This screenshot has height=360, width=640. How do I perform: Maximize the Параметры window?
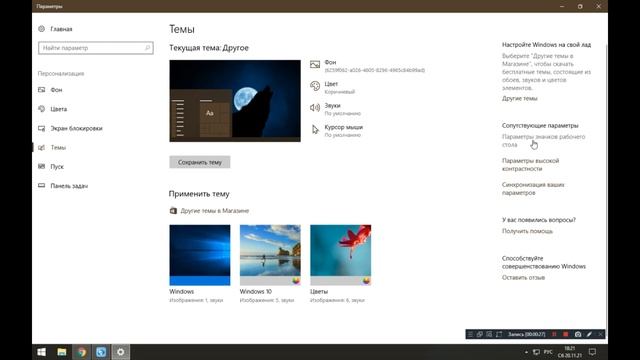coord(580,7)
